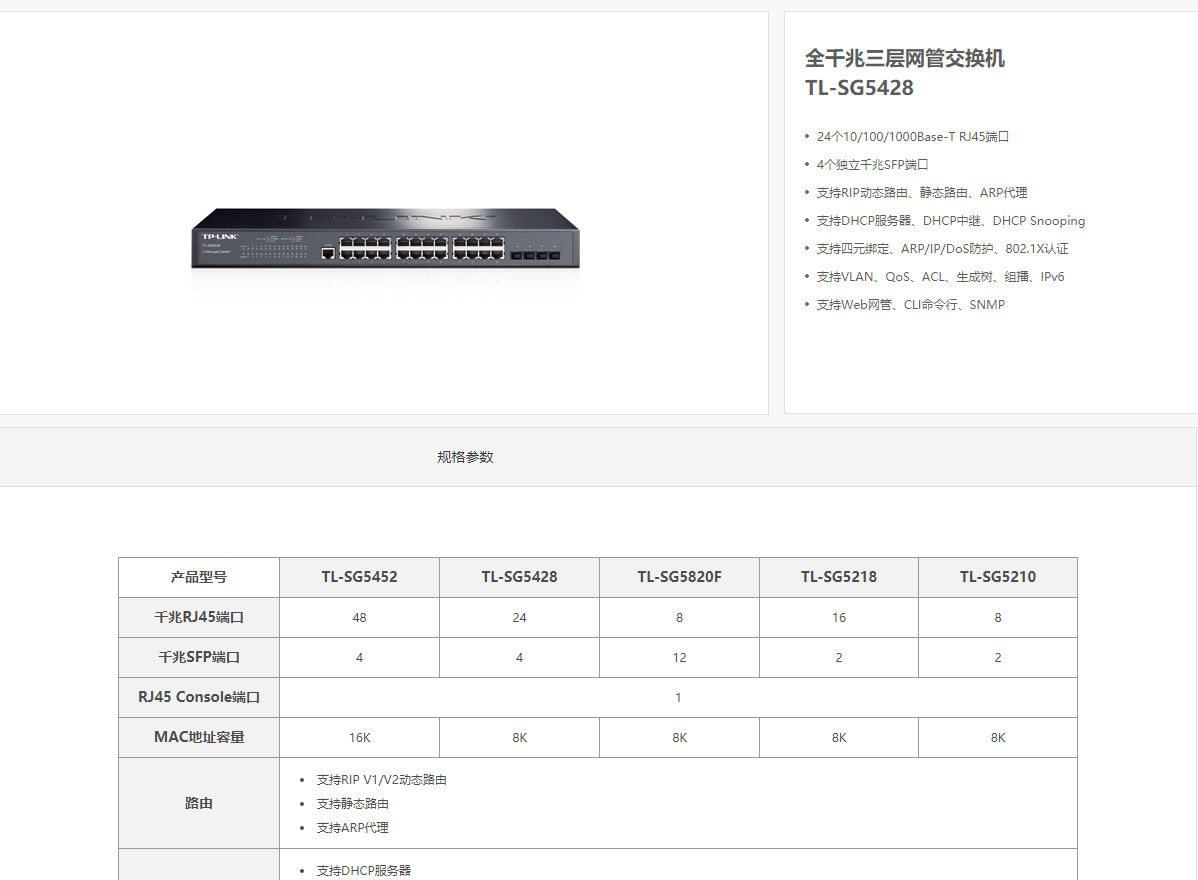The image size is (1198, 880).
Task: Click the 8K MAC capacity under TL-SG5820F
Action: [679, 737]
